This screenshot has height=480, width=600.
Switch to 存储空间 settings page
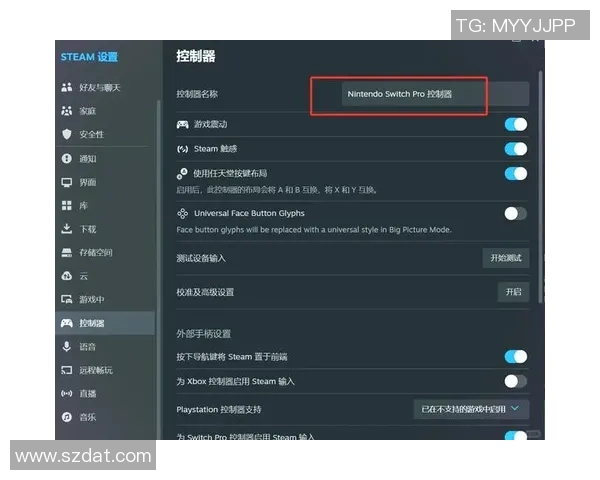[106, 253]
